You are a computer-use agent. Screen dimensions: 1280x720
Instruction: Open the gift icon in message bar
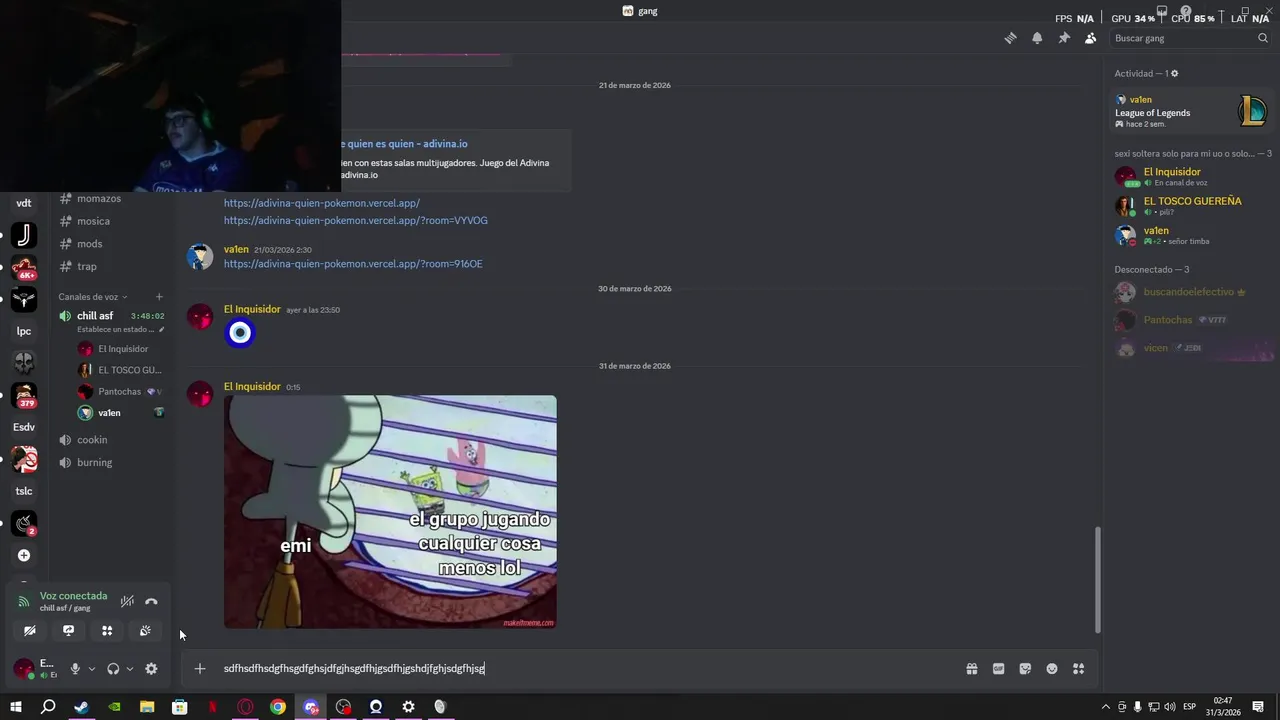(971, 669)
